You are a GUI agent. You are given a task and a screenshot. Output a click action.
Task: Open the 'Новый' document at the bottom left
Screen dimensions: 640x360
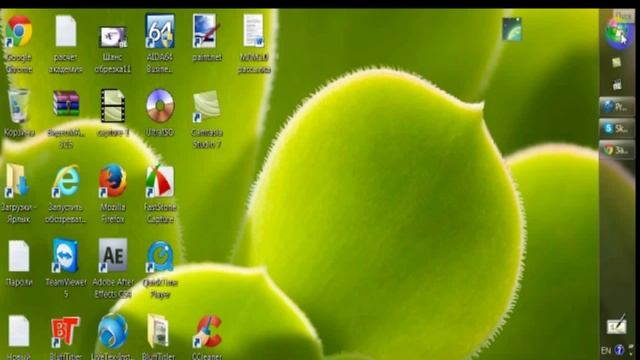point(19,331)
